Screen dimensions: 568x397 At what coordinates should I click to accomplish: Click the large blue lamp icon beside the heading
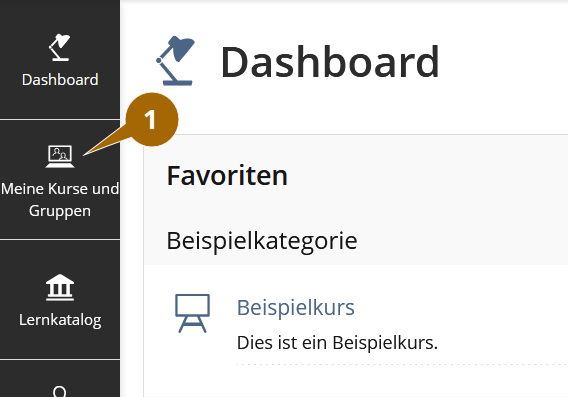coord(175,61)
